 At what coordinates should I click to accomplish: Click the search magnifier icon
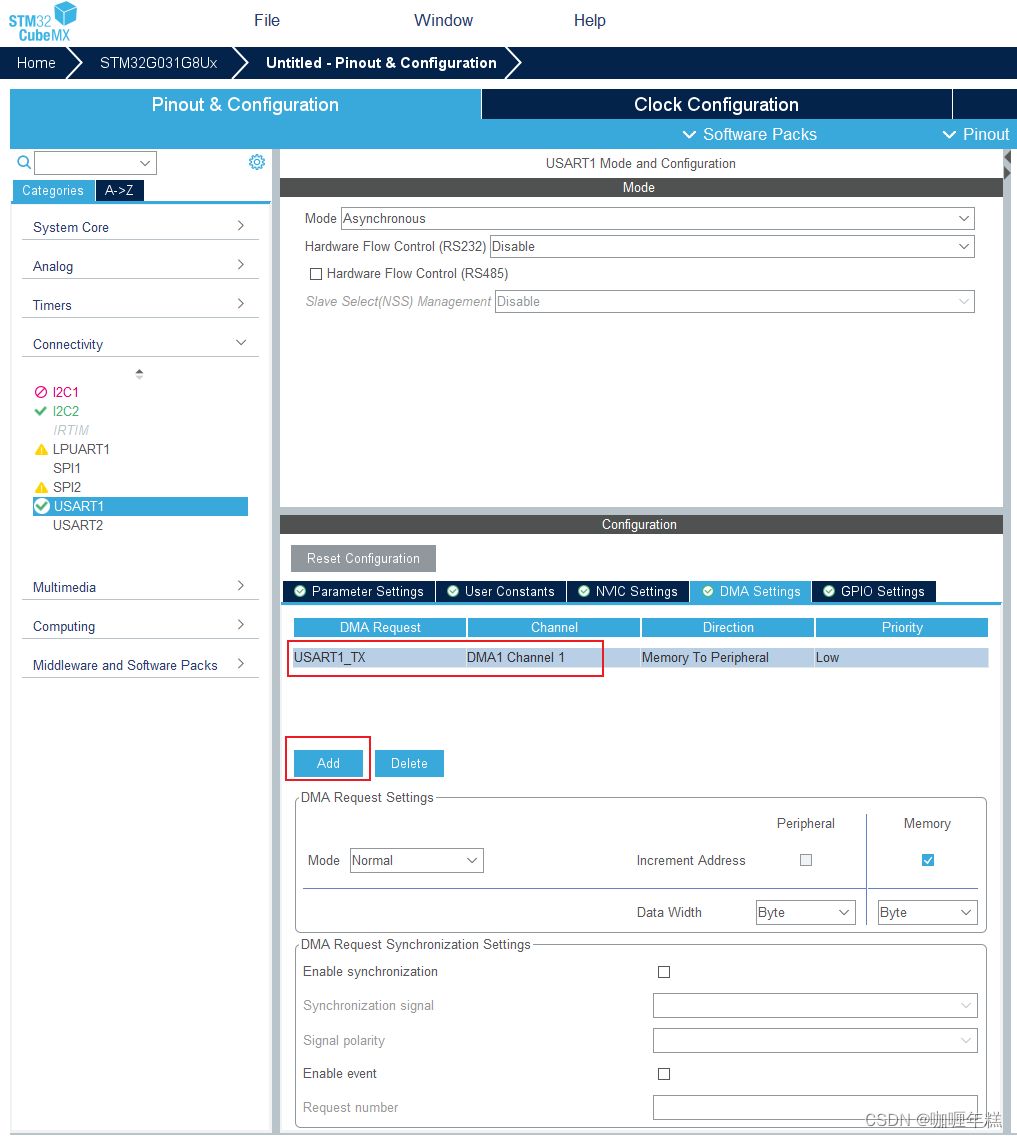24,162
